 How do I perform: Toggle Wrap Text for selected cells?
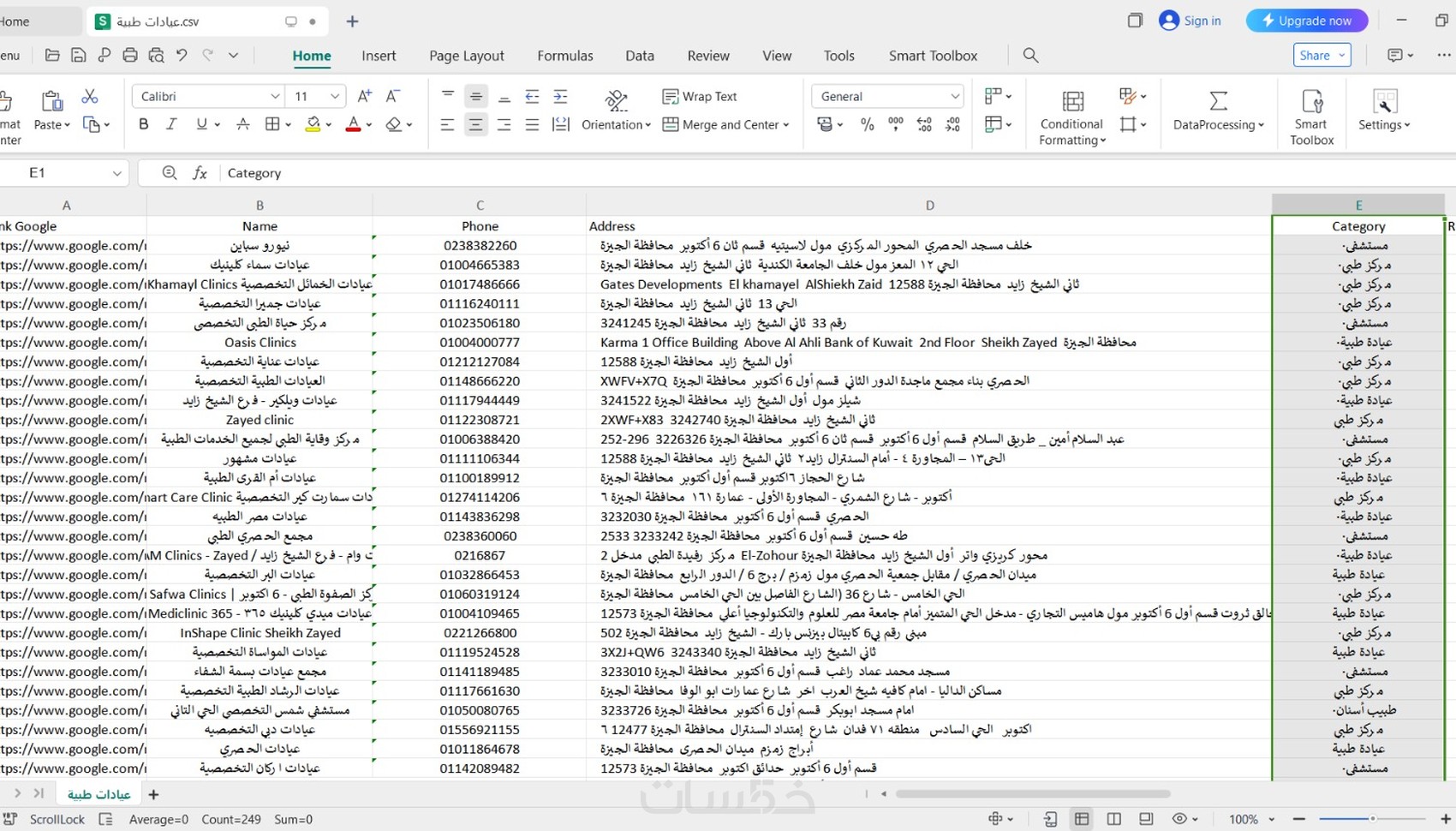[700, 97]
